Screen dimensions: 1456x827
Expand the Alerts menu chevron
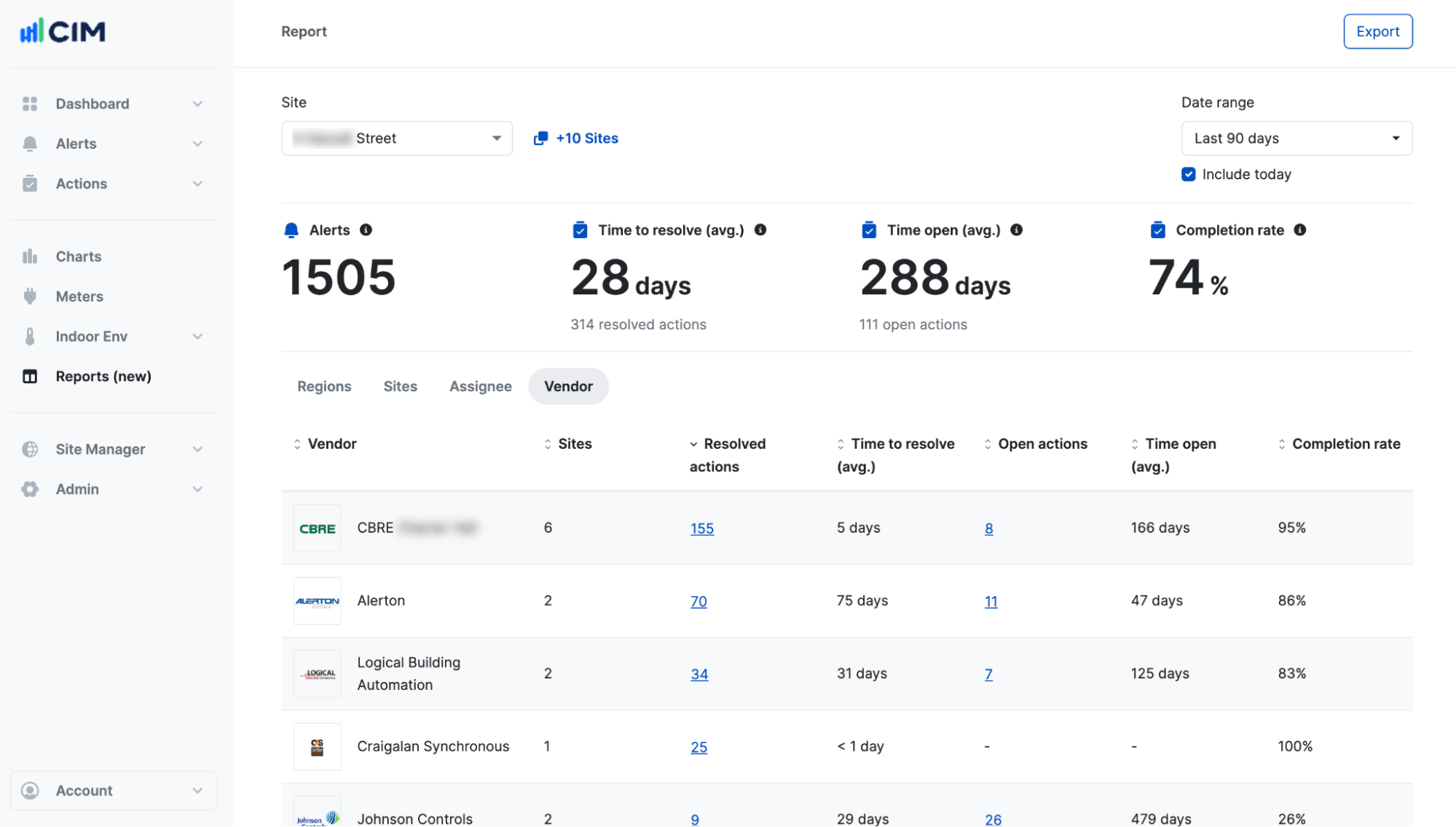197,144
